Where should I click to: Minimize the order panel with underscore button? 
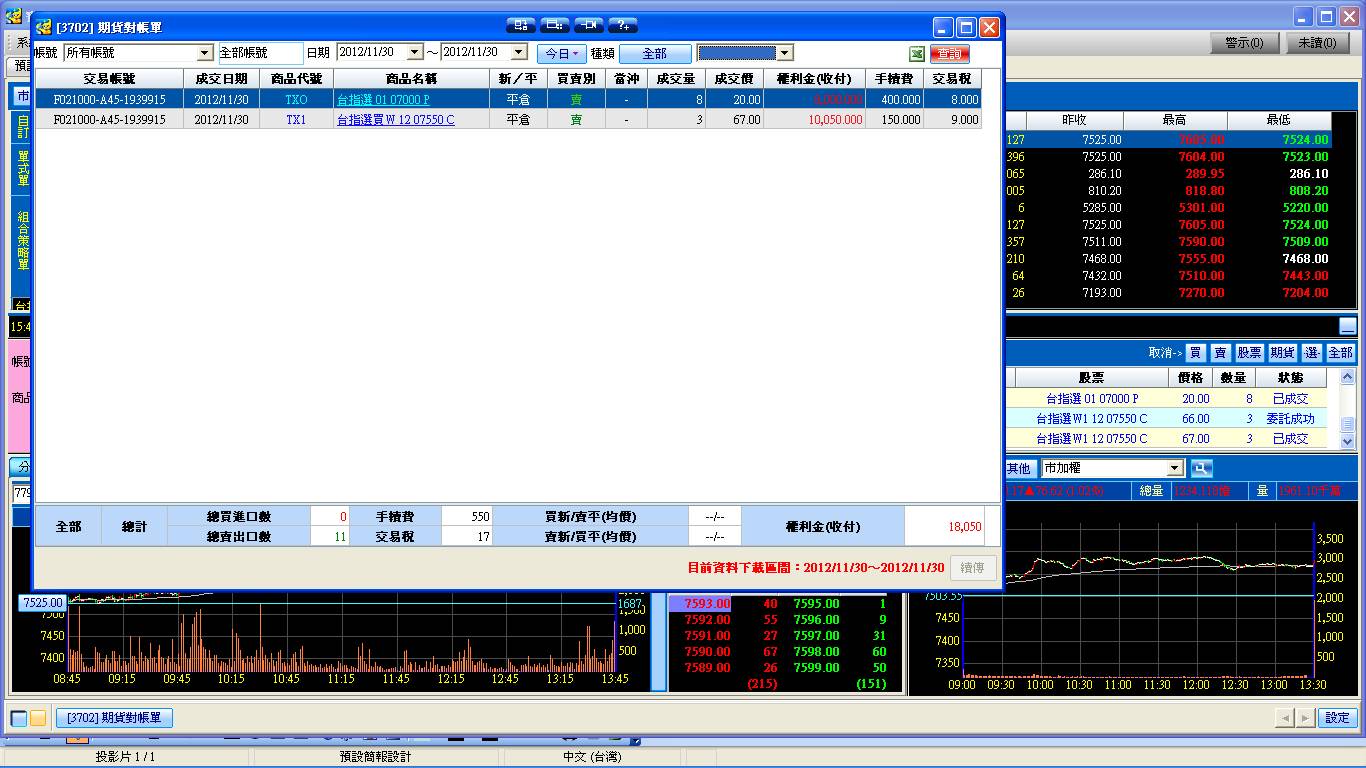point(1348,326)
